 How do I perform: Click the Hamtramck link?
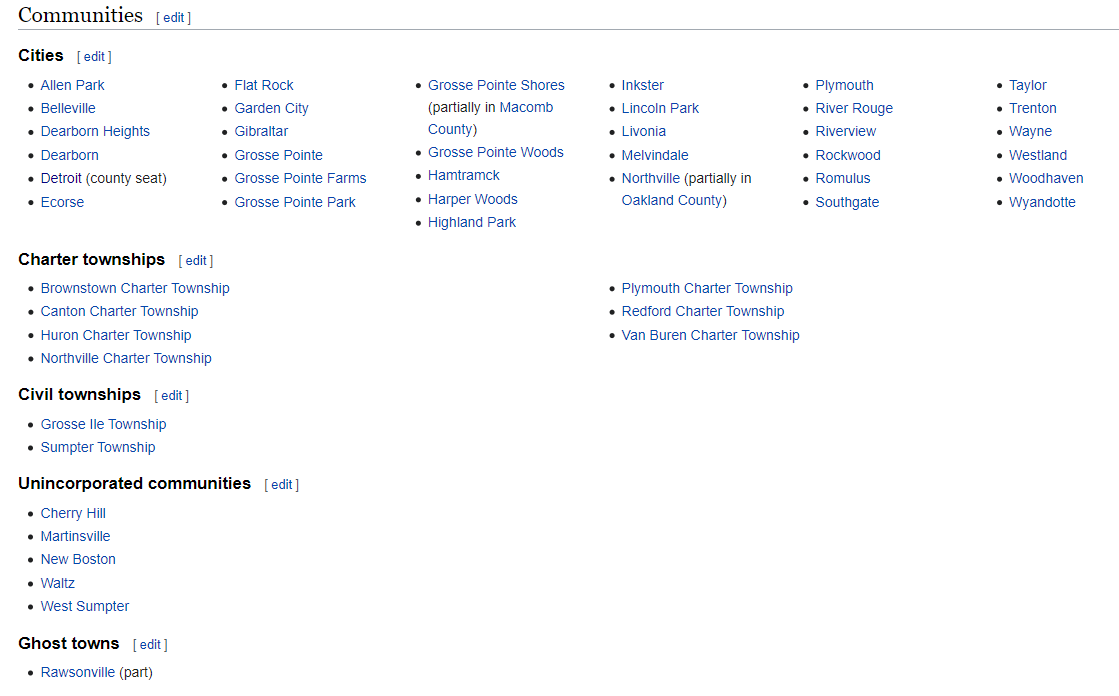click(463, 175)
